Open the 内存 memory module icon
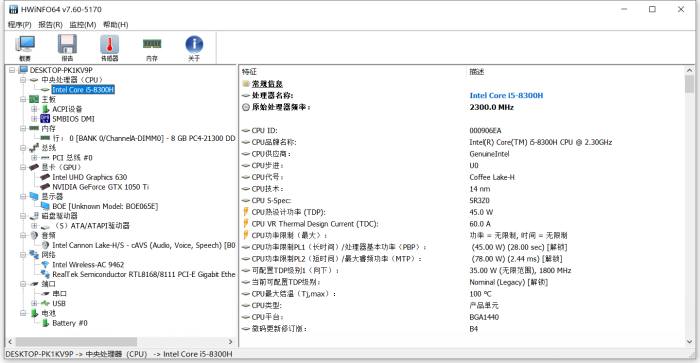 152,47
